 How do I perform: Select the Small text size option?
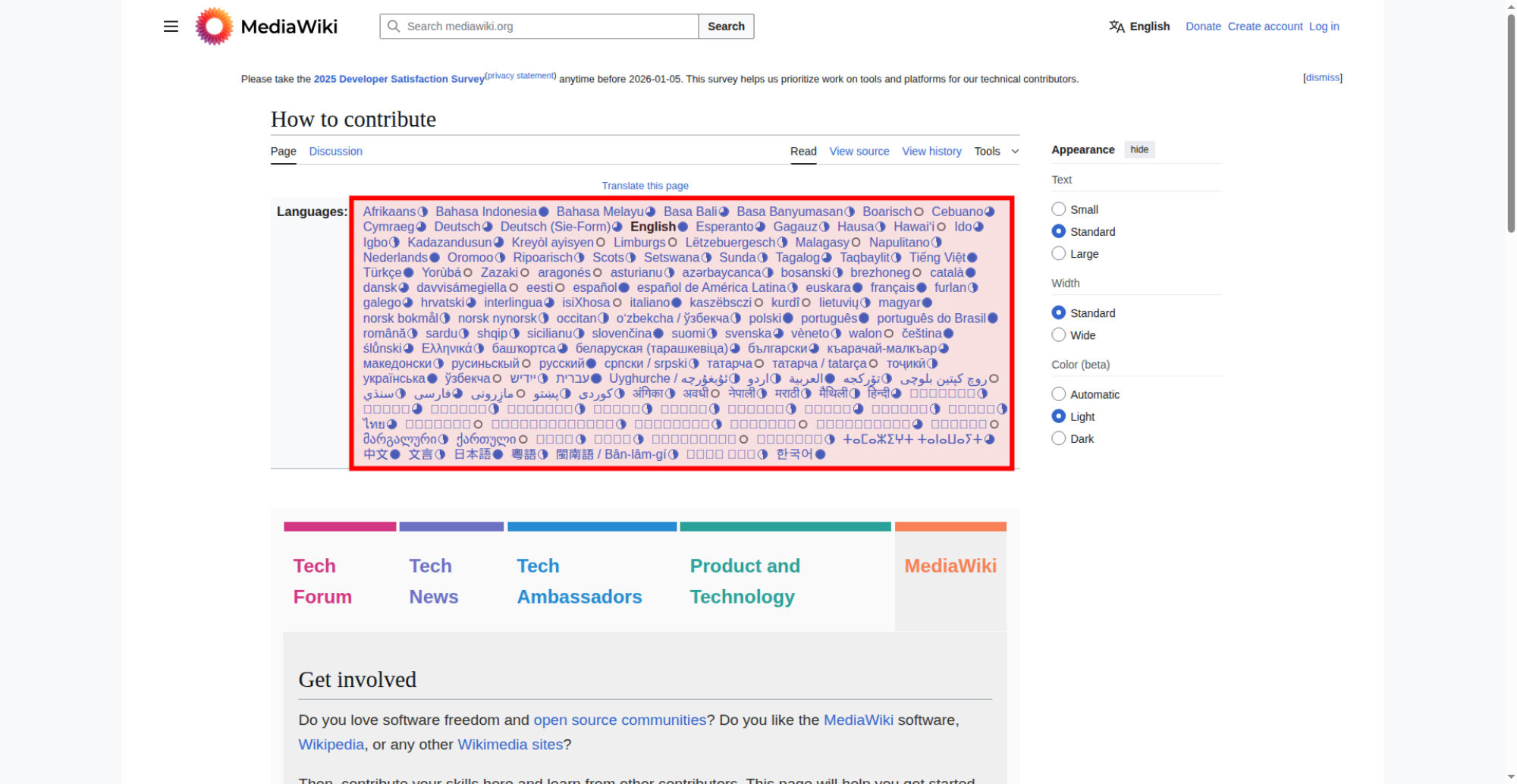point(1059,209)
